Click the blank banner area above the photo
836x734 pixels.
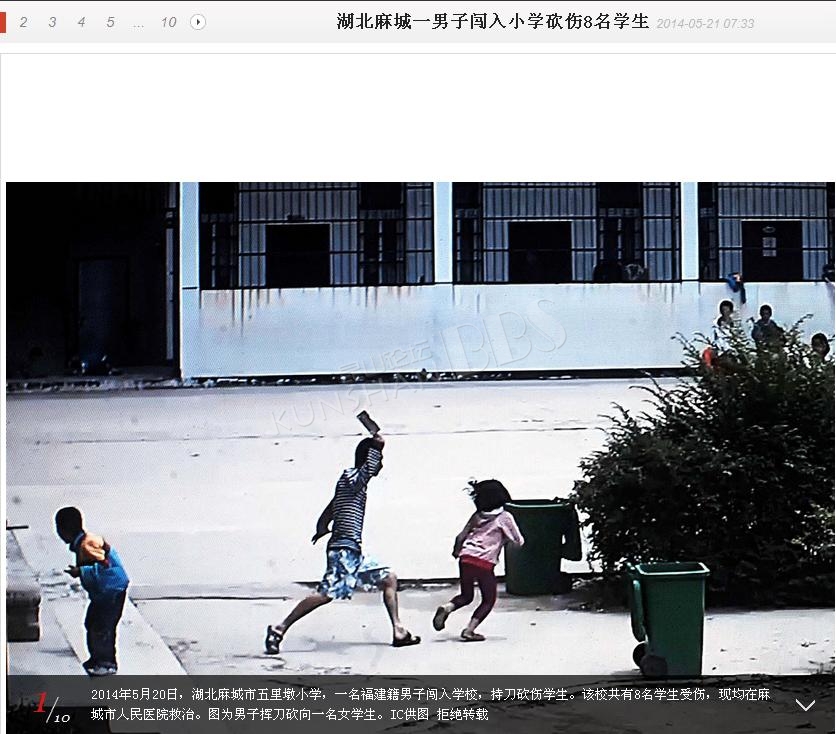tap(418, 117)
